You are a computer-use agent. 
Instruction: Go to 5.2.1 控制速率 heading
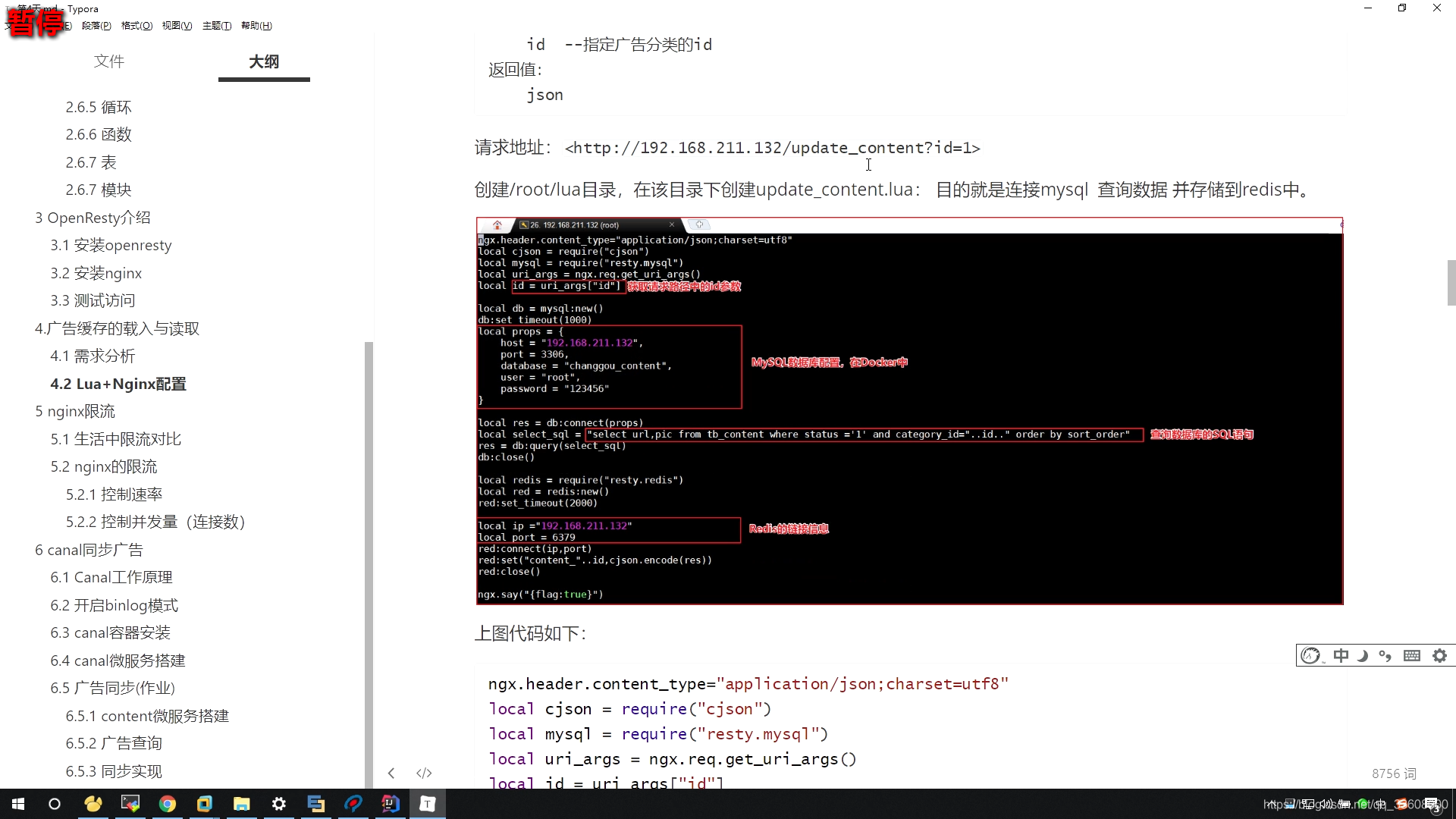tap(114, 494)
